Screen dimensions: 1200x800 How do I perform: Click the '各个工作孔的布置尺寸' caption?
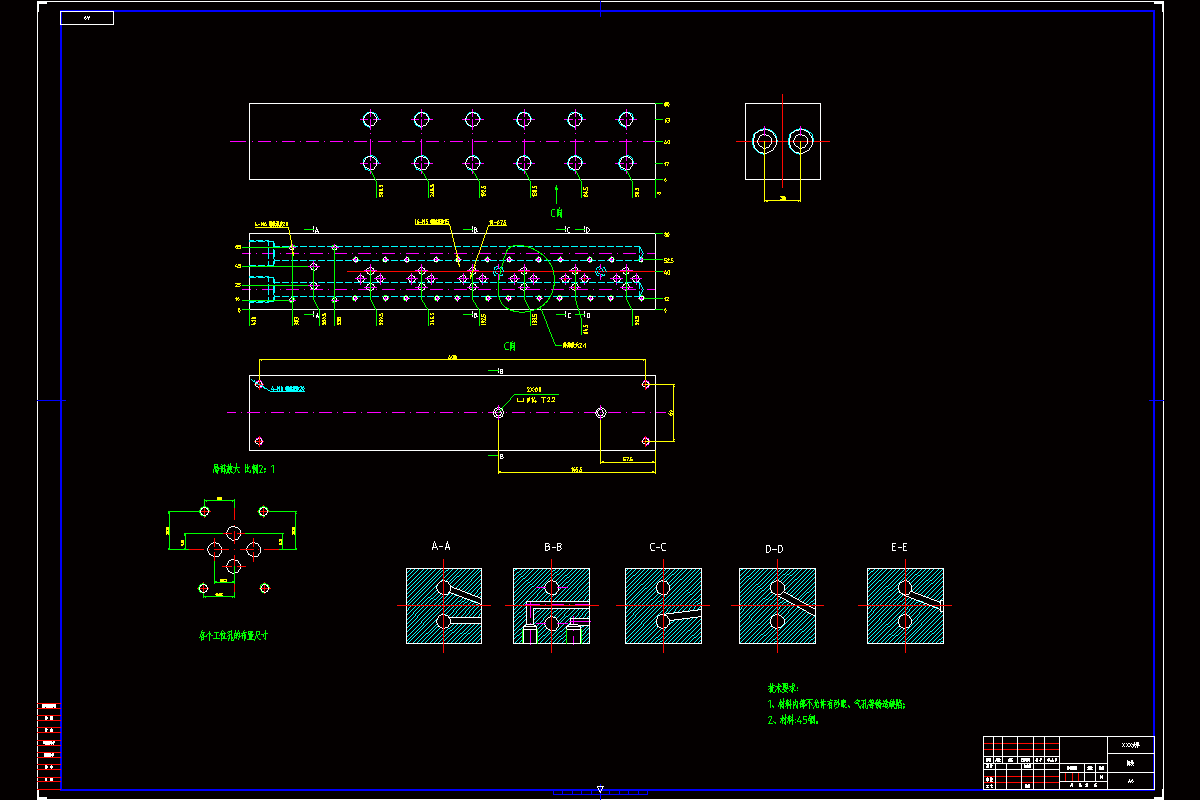(233, 635)
